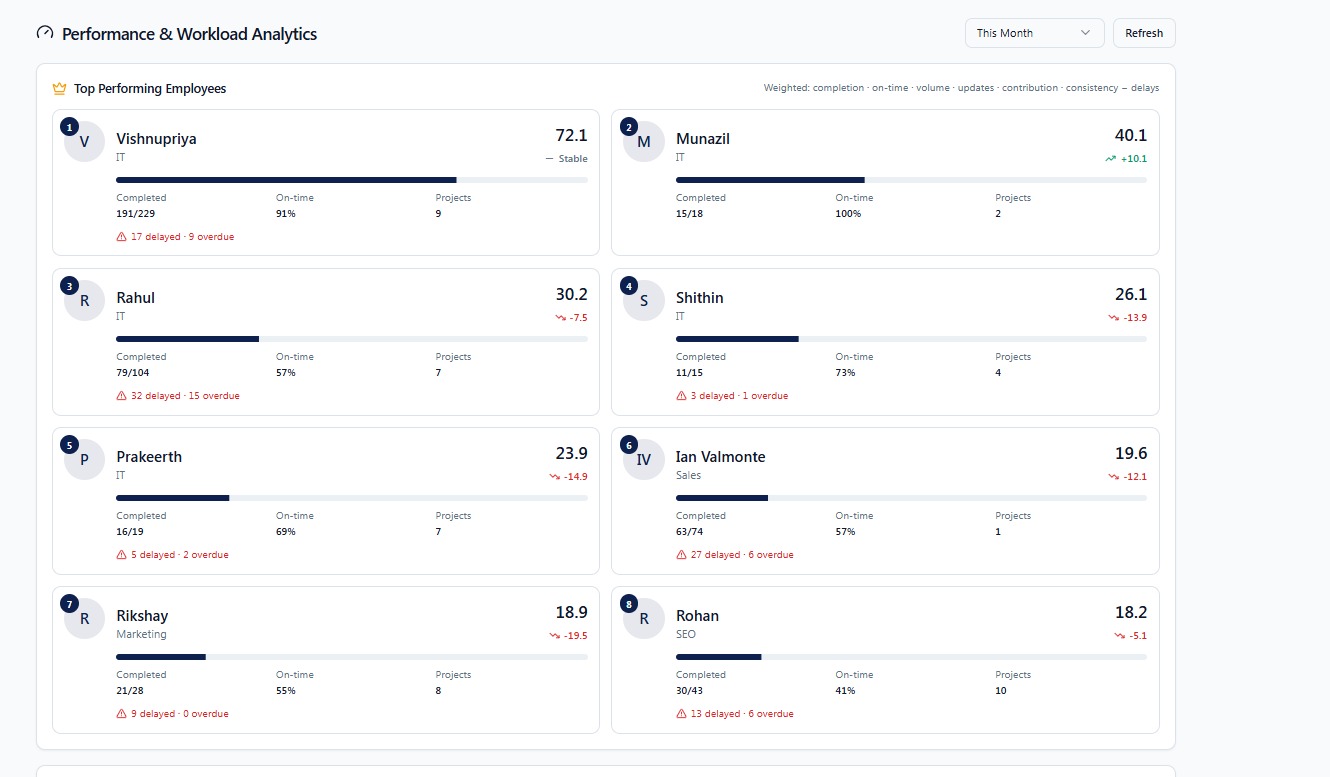The image size is (1330, 777).
Task: Click the -12.1 trend value
Action: [x=1135, y=477]
